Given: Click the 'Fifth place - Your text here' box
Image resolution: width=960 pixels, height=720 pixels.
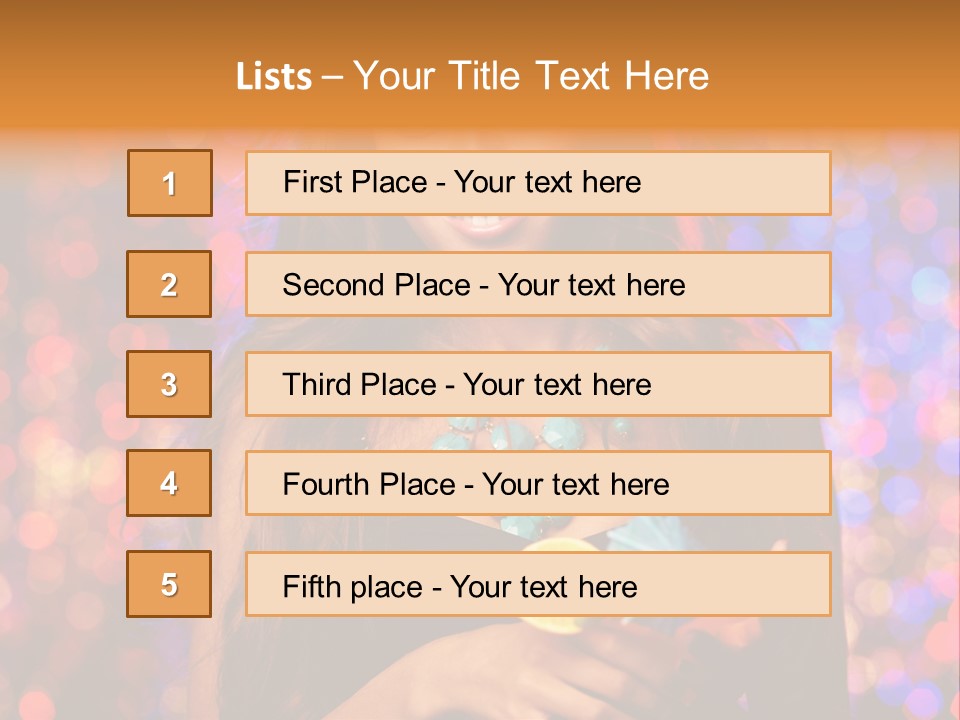Looking at the screenshot, I should pyautogui.click(x=538, y=584).
